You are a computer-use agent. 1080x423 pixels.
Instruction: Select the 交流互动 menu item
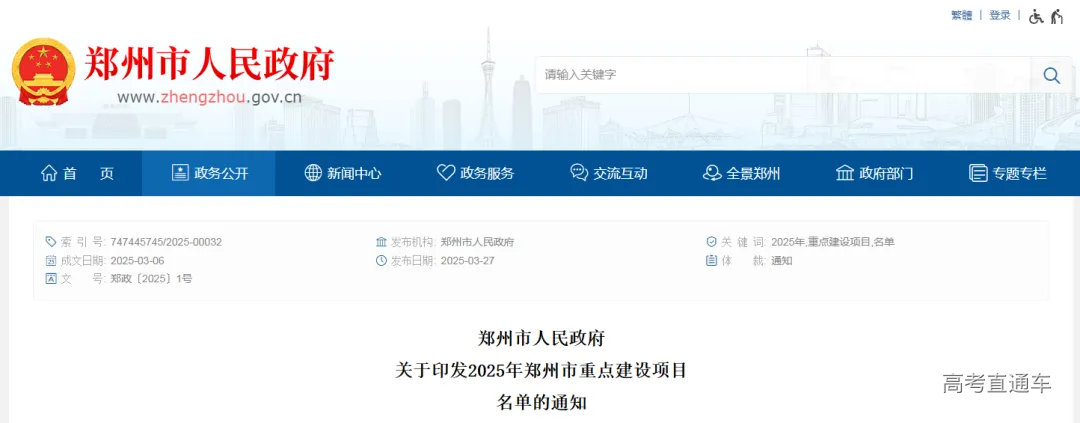click(x=609, y=173)
